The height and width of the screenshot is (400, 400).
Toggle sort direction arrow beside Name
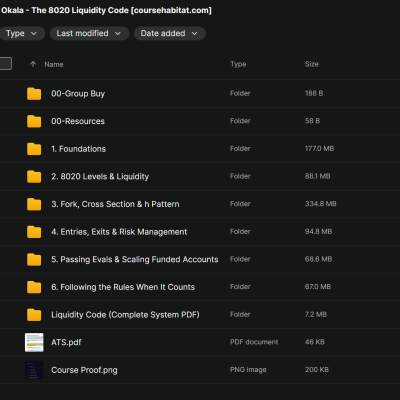[33, 64]
